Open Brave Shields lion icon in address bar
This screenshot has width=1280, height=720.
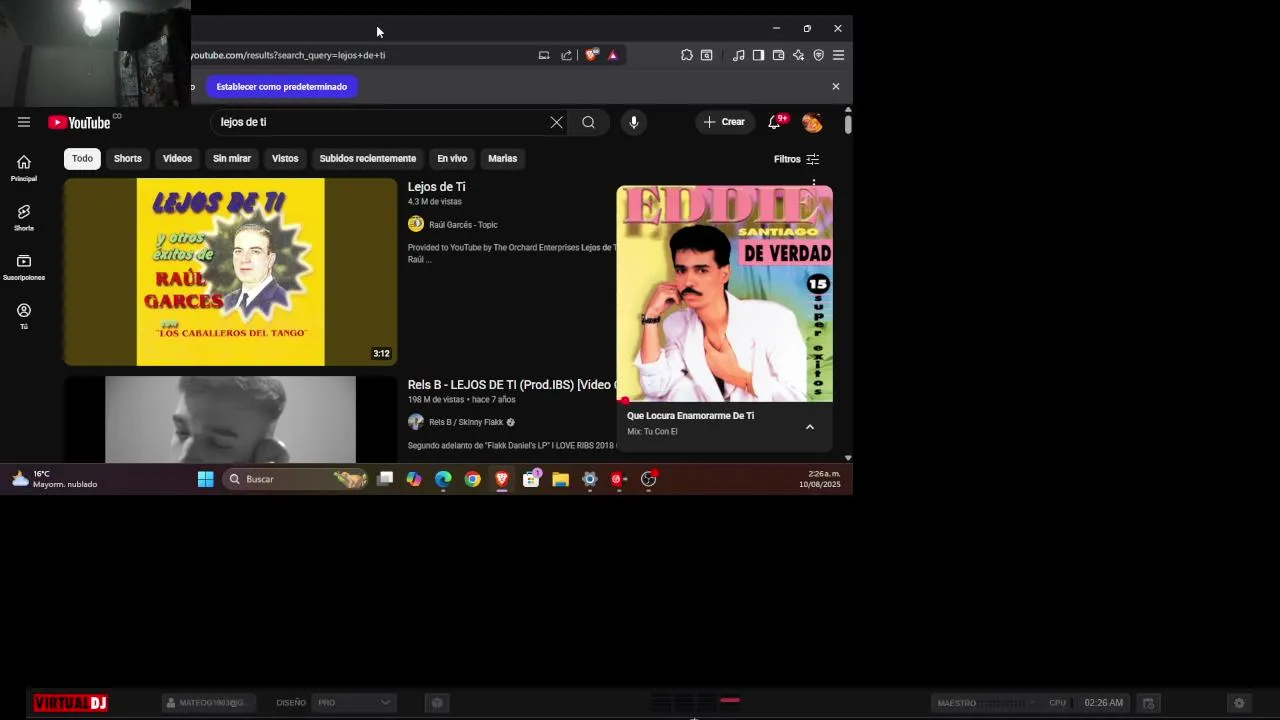point(591,55)
